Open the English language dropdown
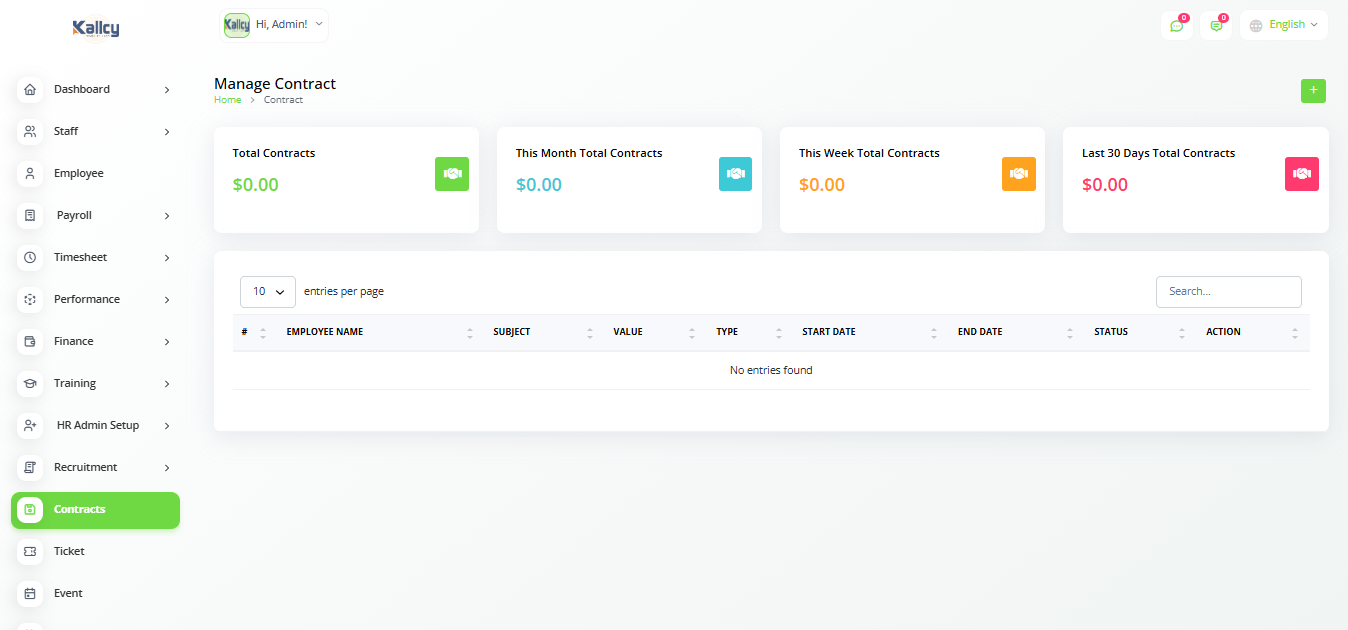The height and width of the screenshot is (630, 1348). 1284,25
